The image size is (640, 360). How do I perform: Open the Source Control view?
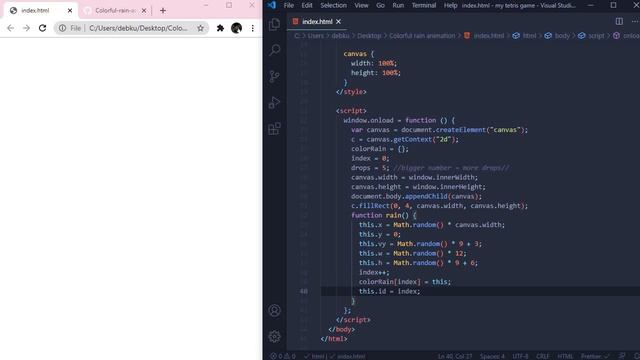click(x=275, y=76)
